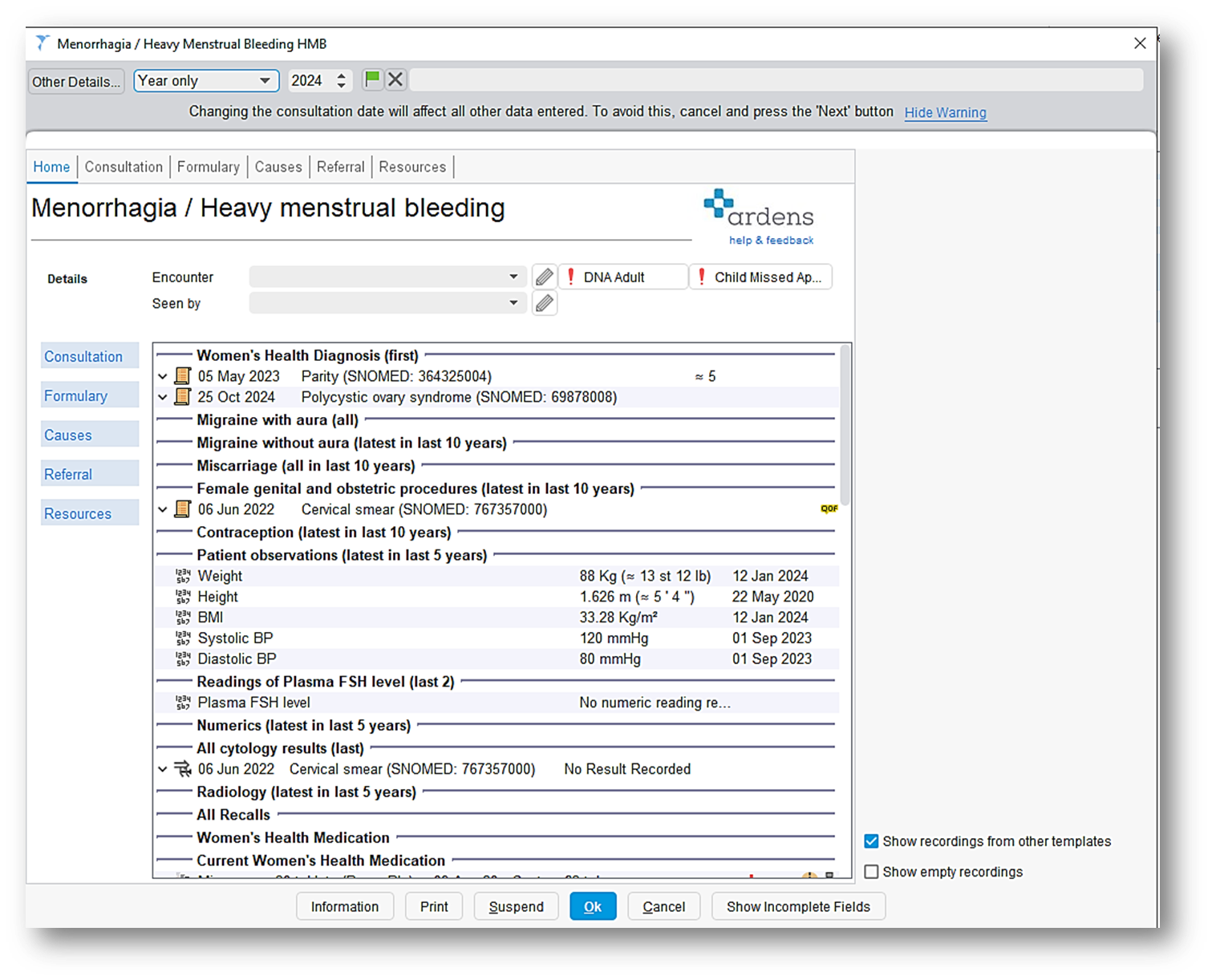Click numeric icon beside BMI
Screen dimensions: 1212x980
[183, 618]
